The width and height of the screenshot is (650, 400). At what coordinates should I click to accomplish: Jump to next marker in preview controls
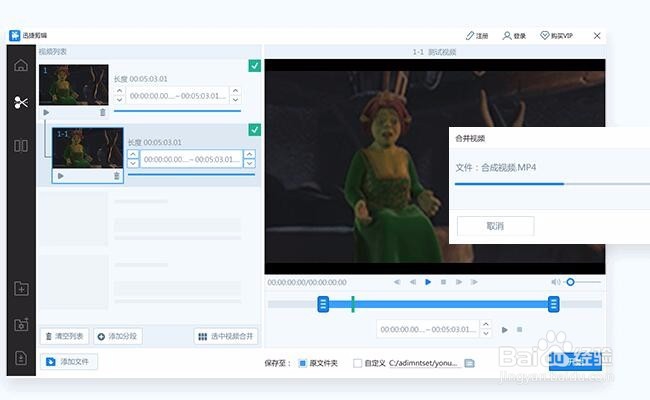474,282
